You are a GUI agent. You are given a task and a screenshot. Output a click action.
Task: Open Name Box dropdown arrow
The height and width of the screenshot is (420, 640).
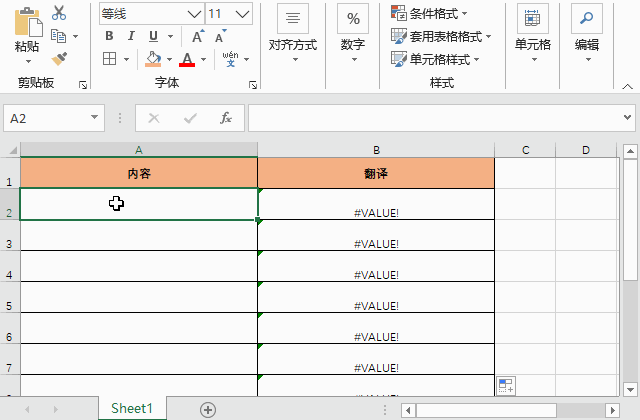pos(95,118)
